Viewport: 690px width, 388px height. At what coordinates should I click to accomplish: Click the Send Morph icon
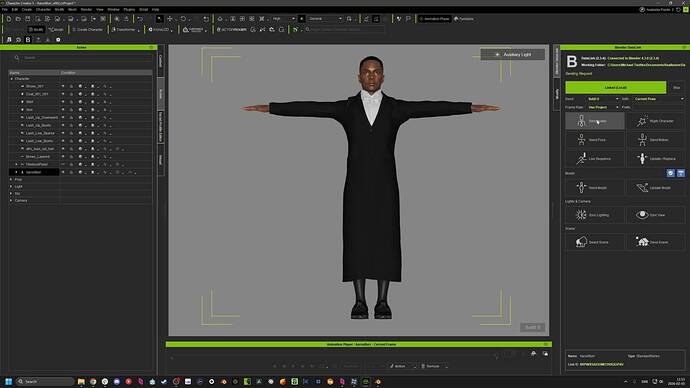coord(581,187)
